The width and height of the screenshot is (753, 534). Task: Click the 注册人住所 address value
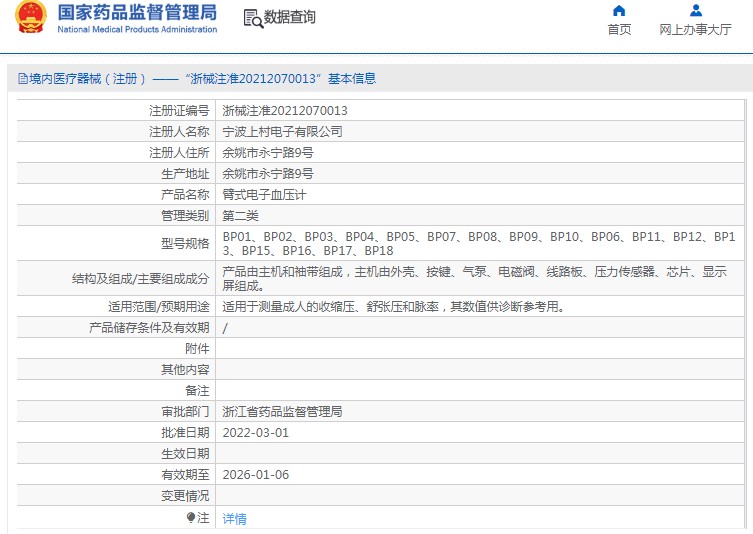pos(268,153)
